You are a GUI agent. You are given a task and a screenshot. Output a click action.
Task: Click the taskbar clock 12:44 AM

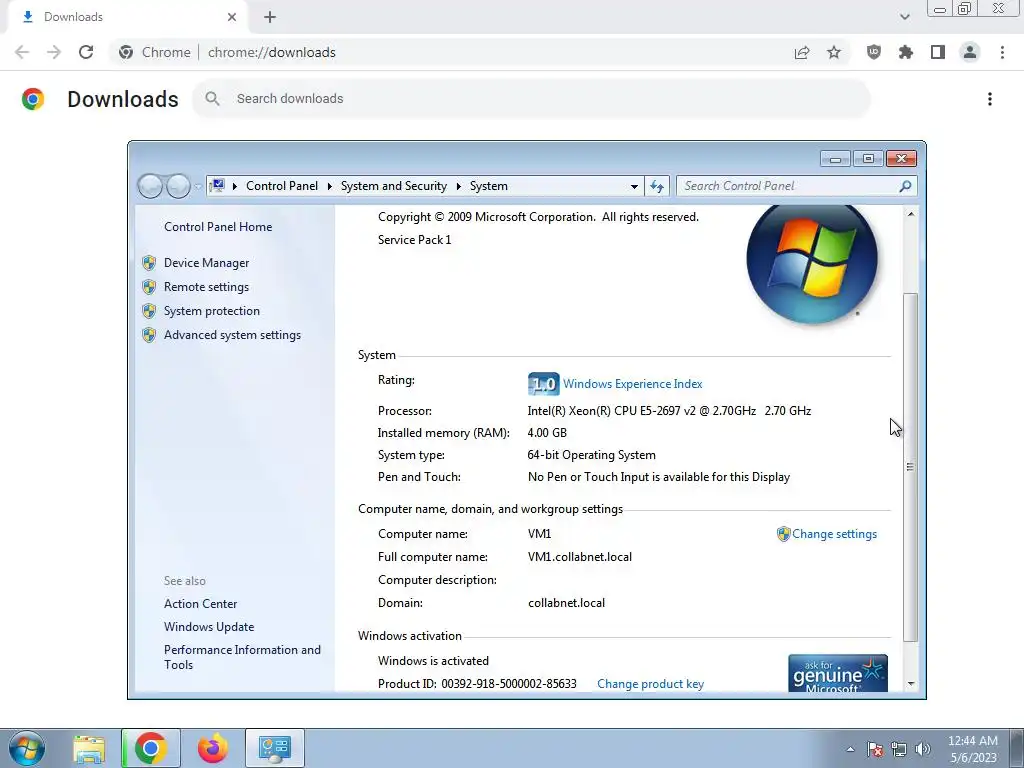(973, 741)
